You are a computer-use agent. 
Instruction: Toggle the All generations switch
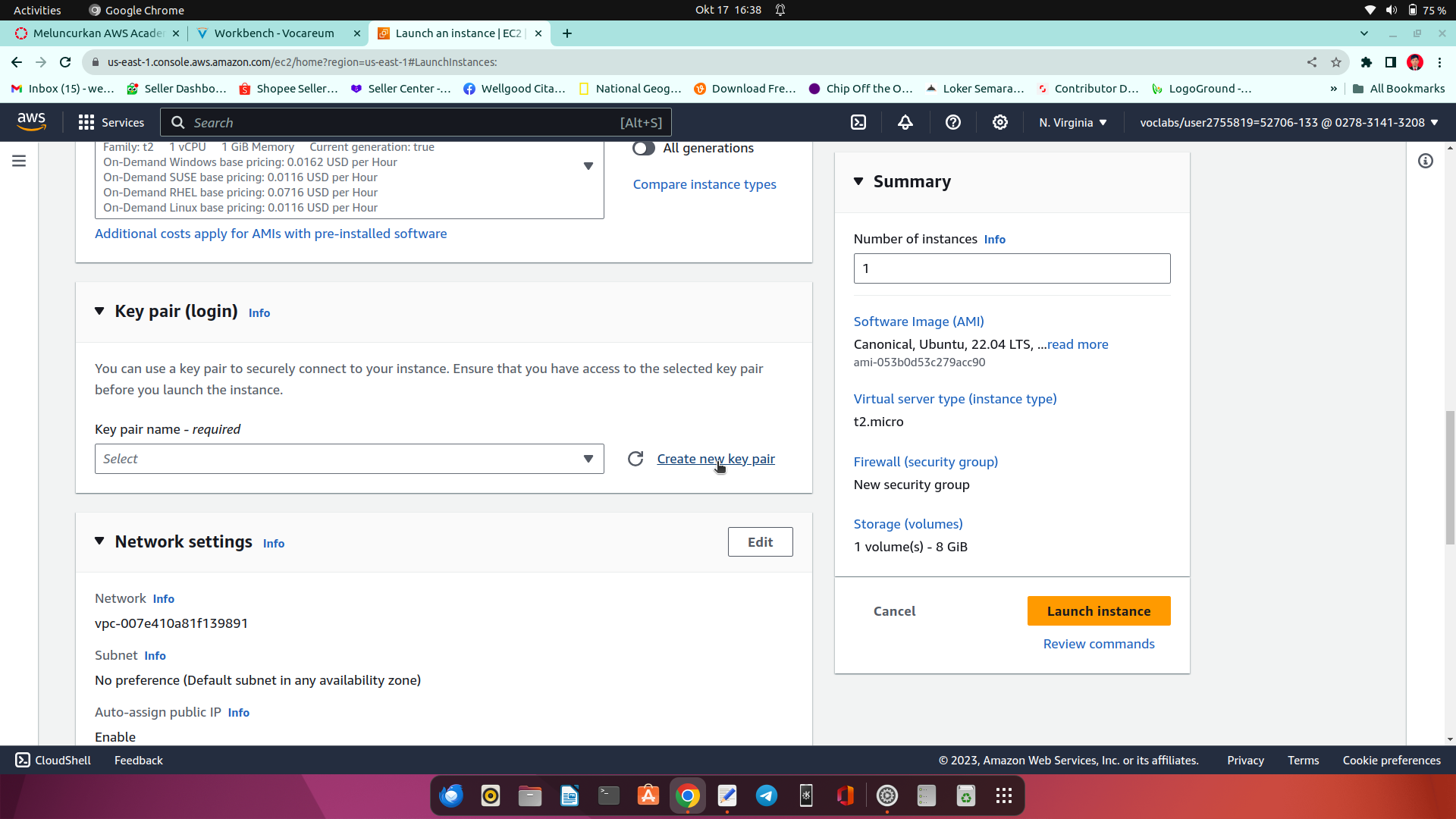(644, 148)
